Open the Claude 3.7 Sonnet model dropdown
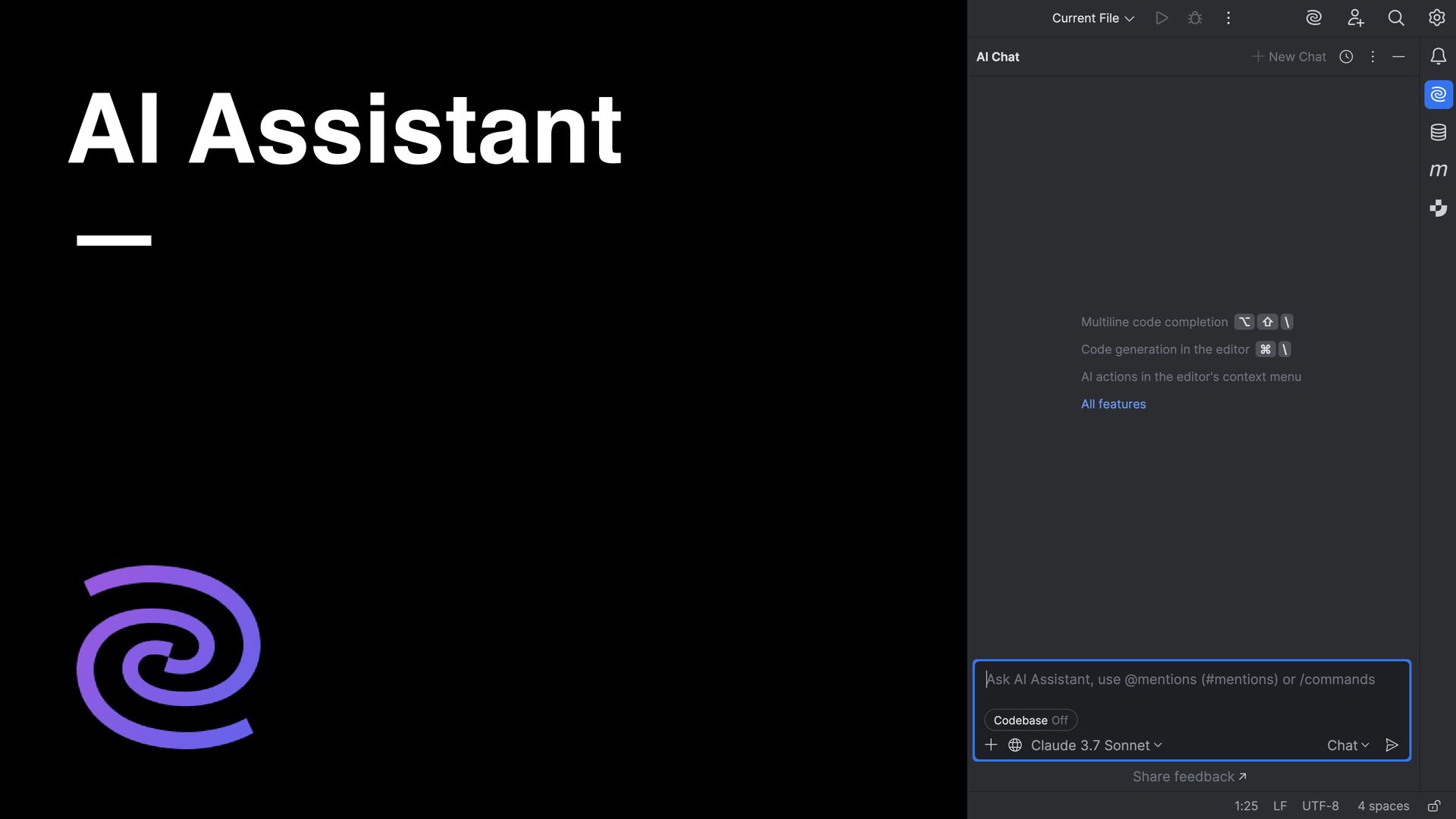 [1096, 745]
